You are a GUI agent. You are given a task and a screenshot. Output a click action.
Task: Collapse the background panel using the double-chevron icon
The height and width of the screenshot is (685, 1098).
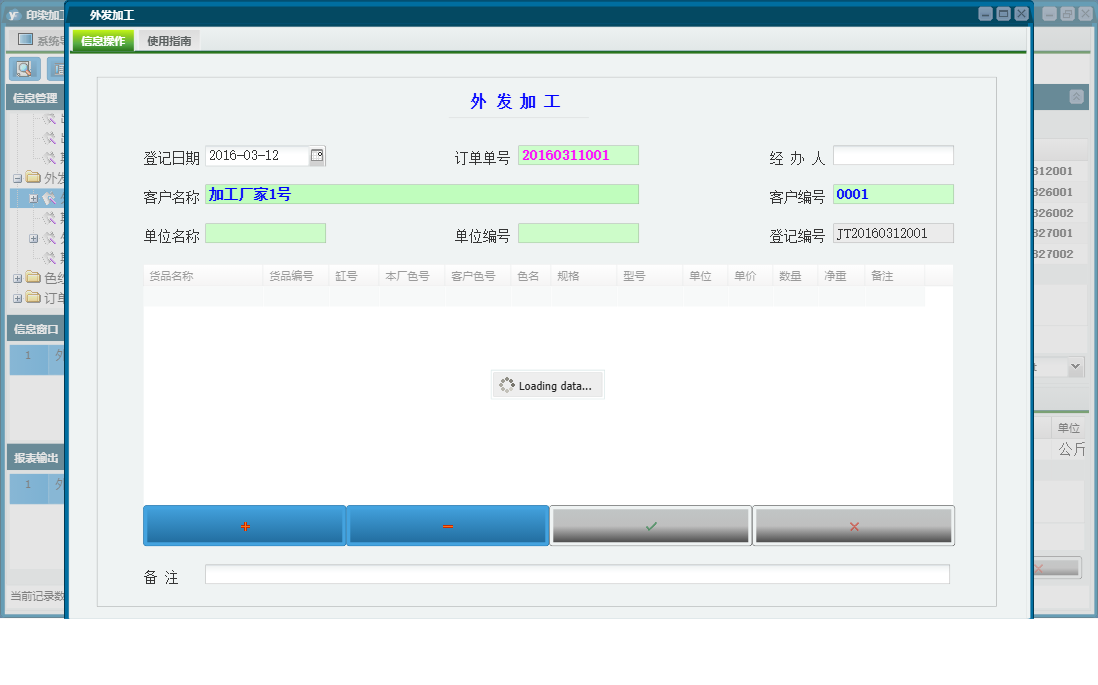click(x=1076, y=97)
